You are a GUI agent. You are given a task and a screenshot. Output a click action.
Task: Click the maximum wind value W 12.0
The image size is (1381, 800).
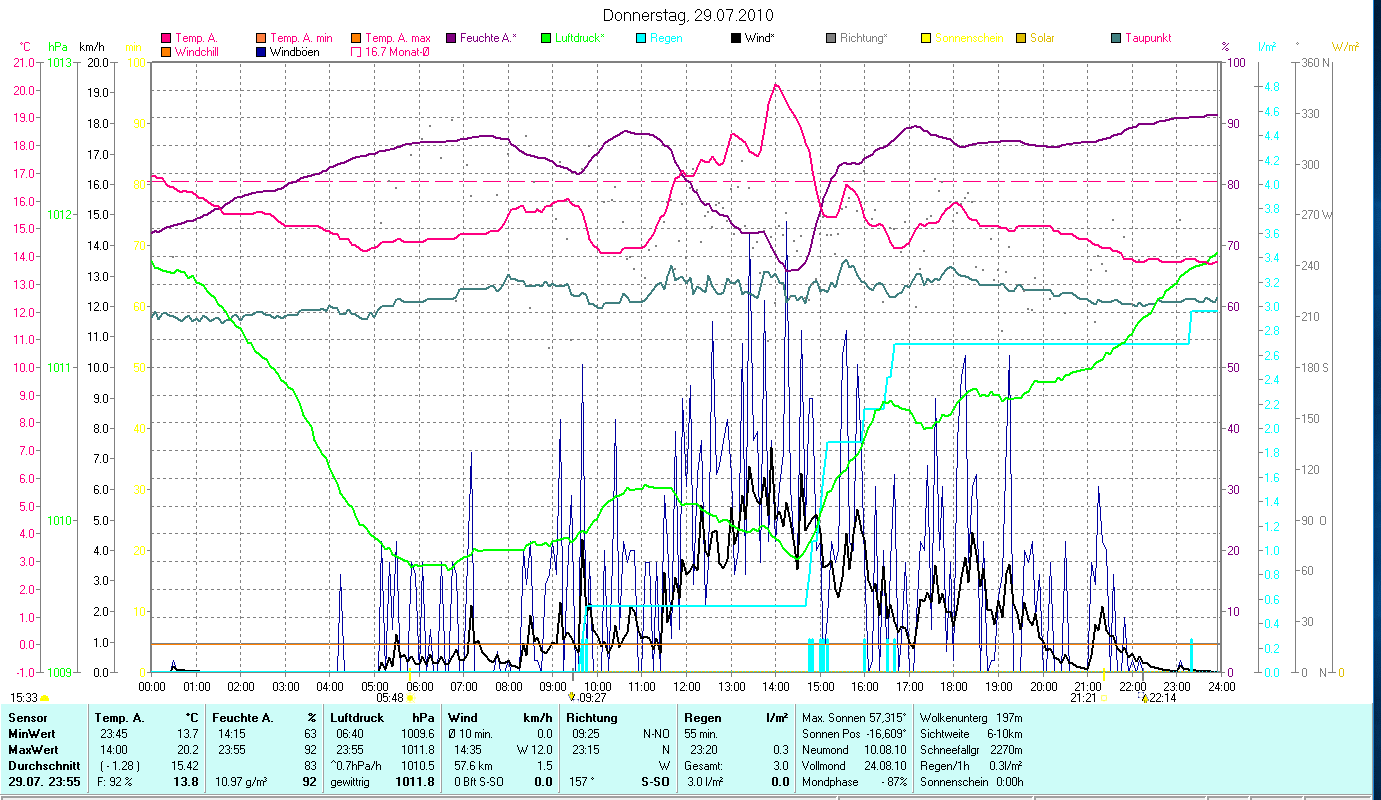(535, 749)
